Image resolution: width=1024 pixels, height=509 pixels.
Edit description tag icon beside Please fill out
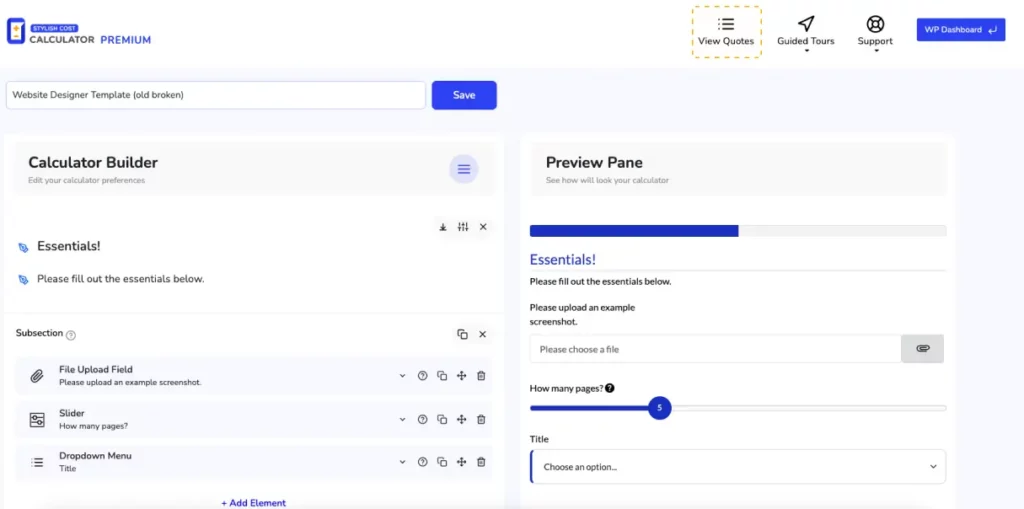[x=24, y=280]
